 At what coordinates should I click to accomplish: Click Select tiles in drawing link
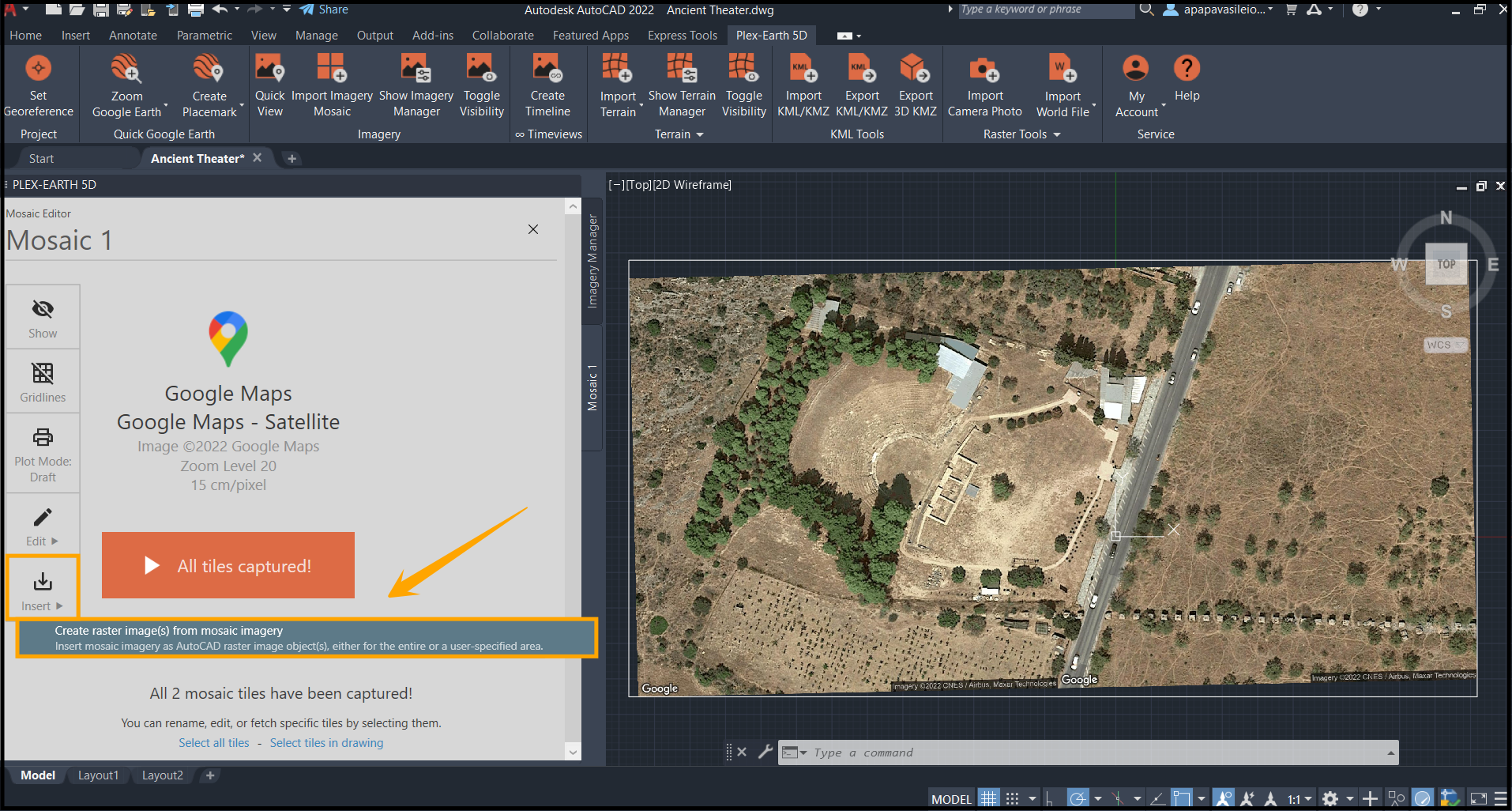pos(326,743)
